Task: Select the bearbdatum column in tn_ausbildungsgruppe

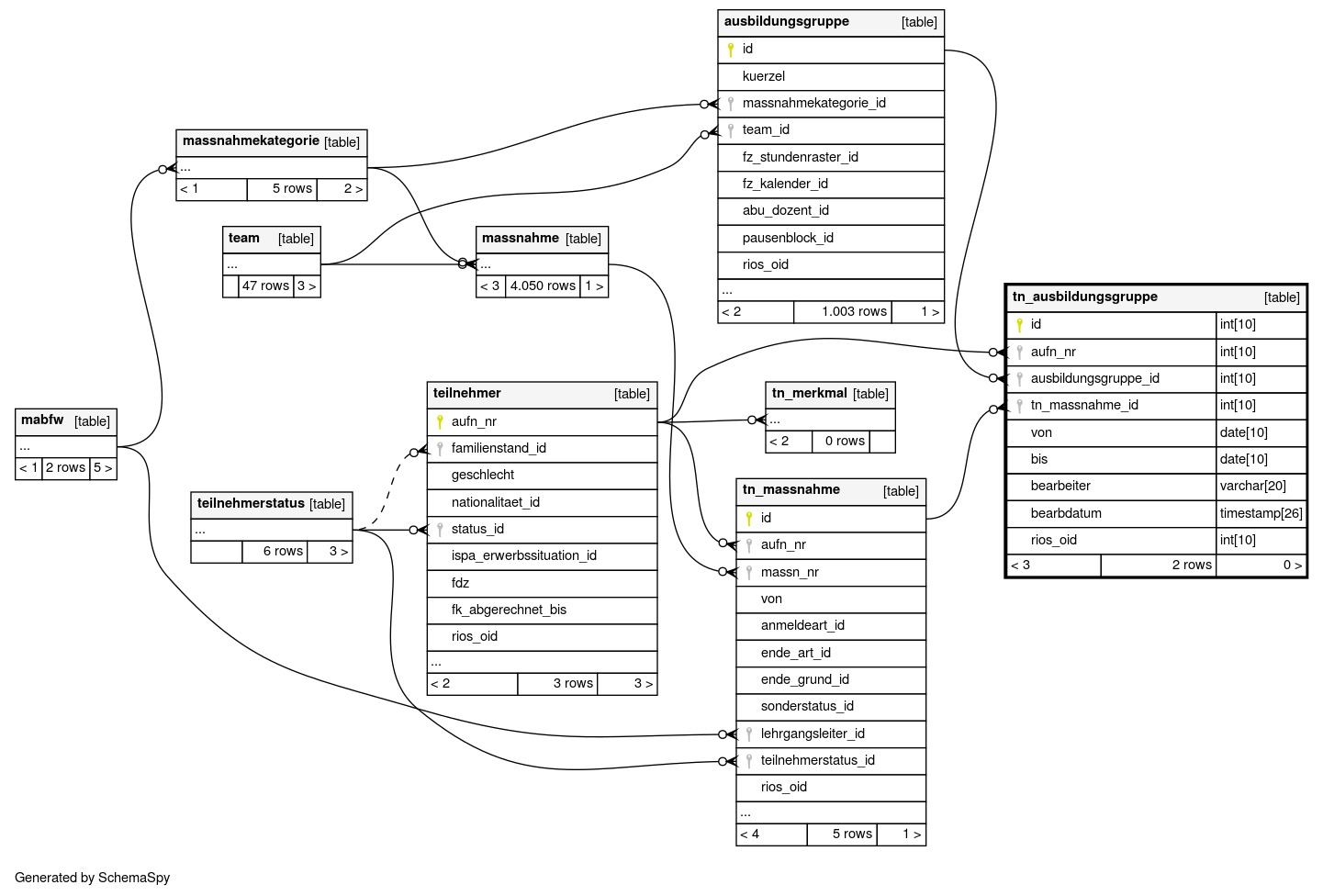Action: coord(1065,514)
